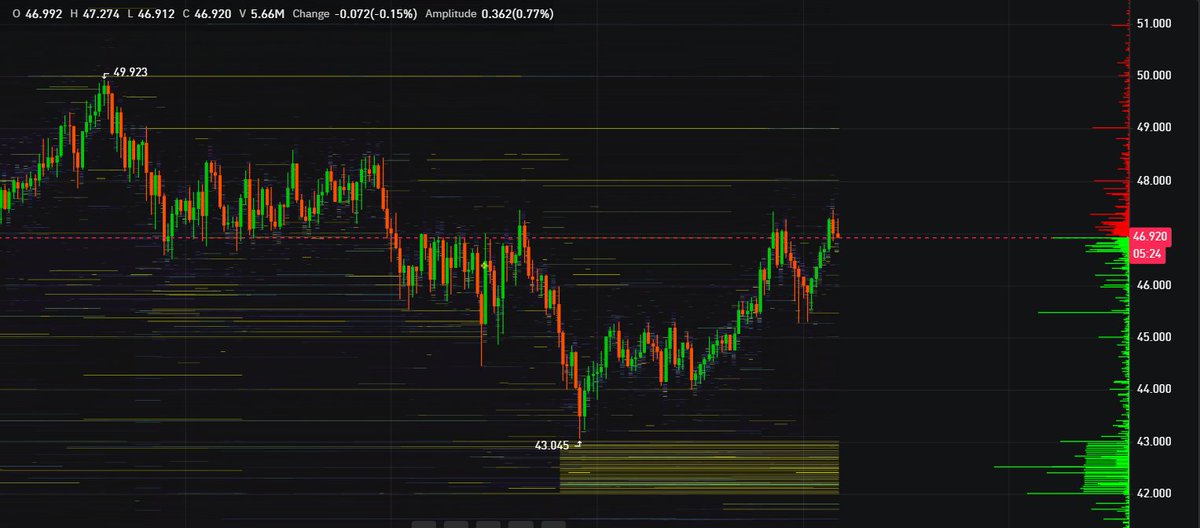Select the 49.923 high price marker label

(130, 73)
